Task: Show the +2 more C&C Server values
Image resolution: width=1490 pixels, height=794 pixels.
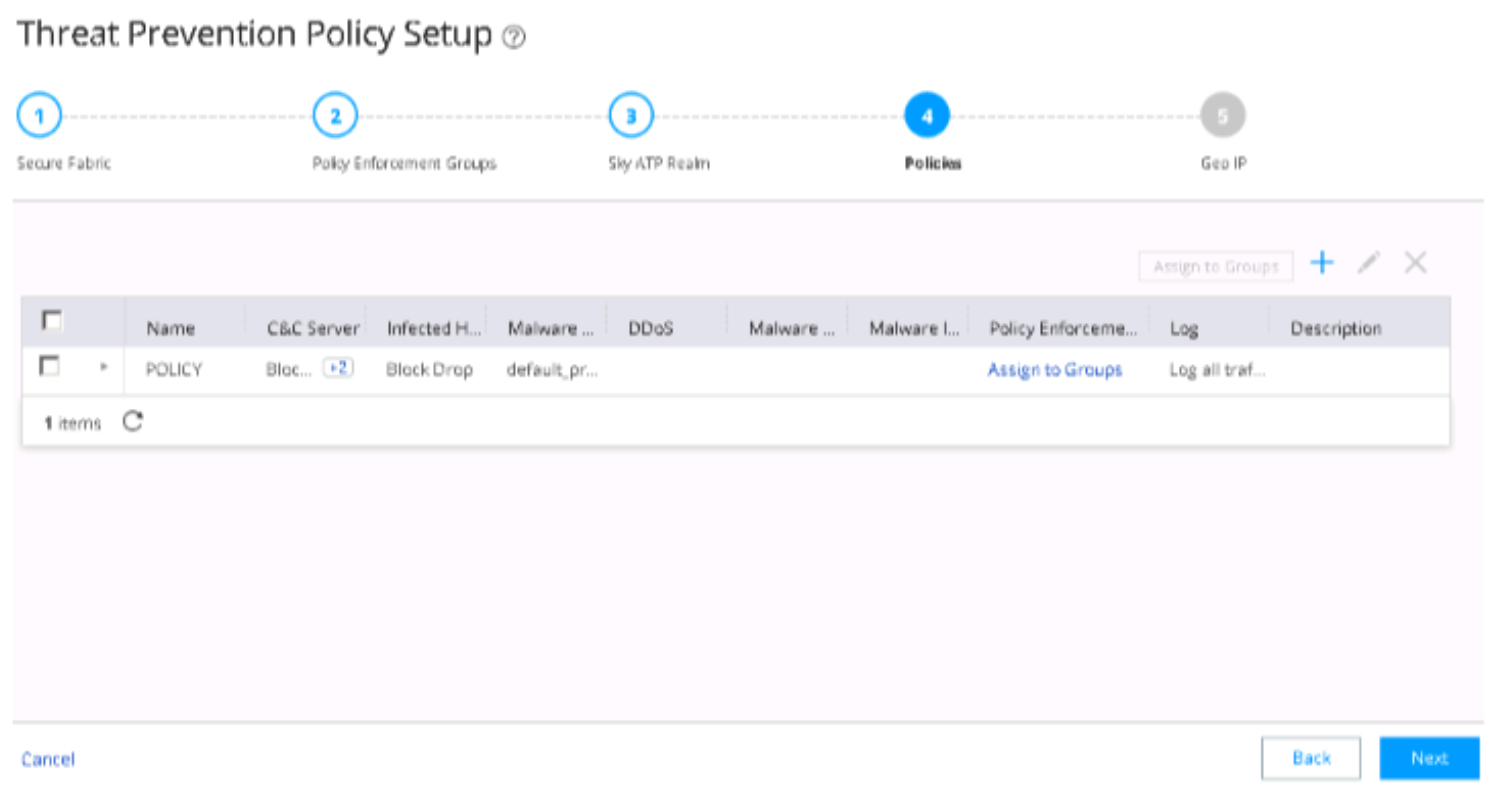Action: (340, 369)
